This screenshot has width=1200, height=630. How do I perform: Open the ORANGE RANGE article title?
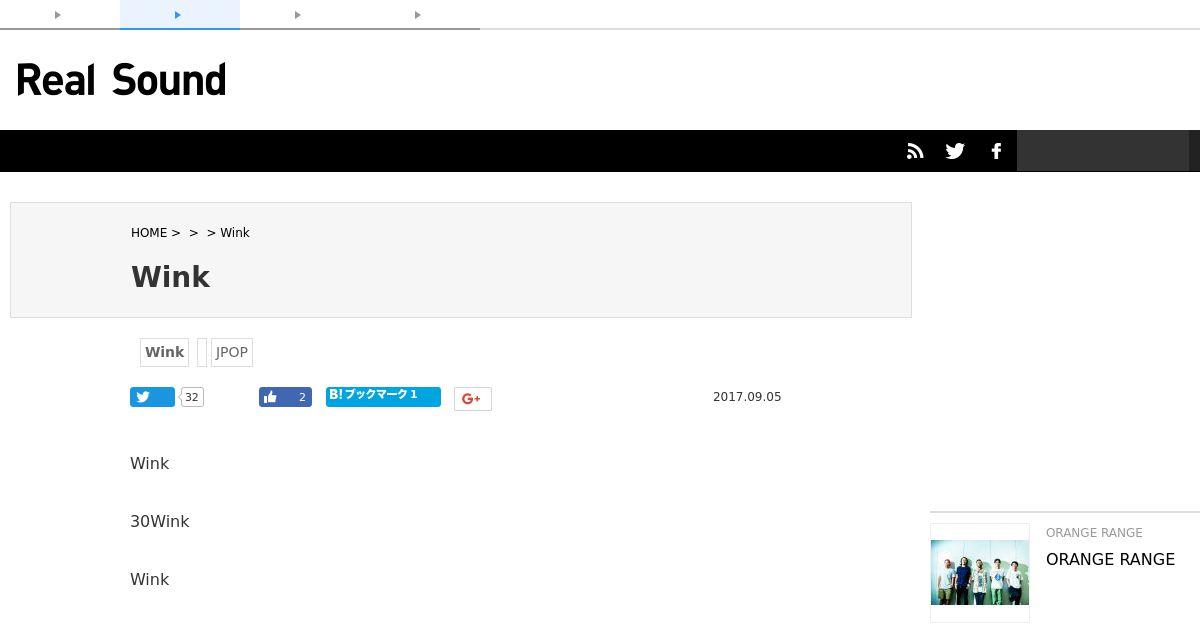coord(1110,559)
